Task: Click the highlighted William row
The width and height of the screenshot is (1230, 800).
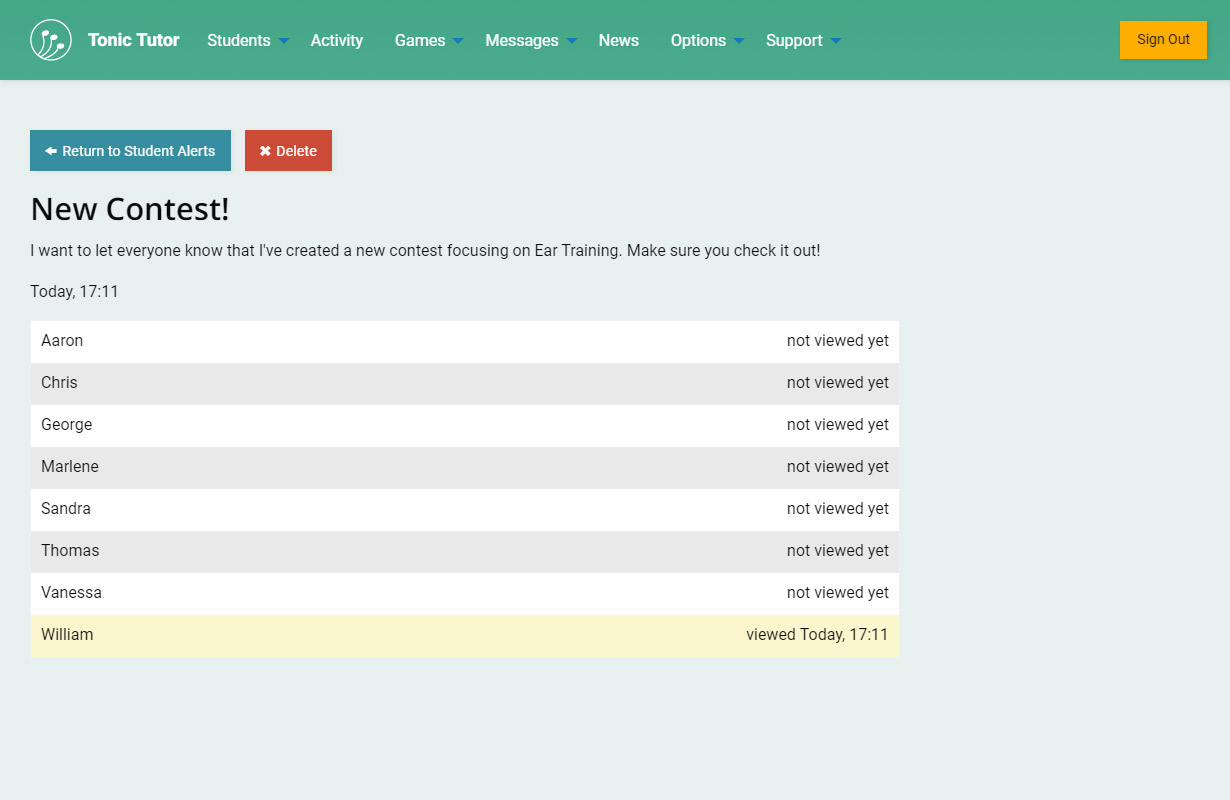Action: coord(464,635)
